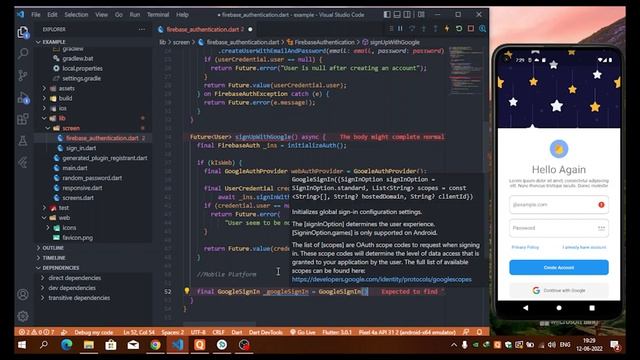Click the email field in the emulator

tap(559, 204)
